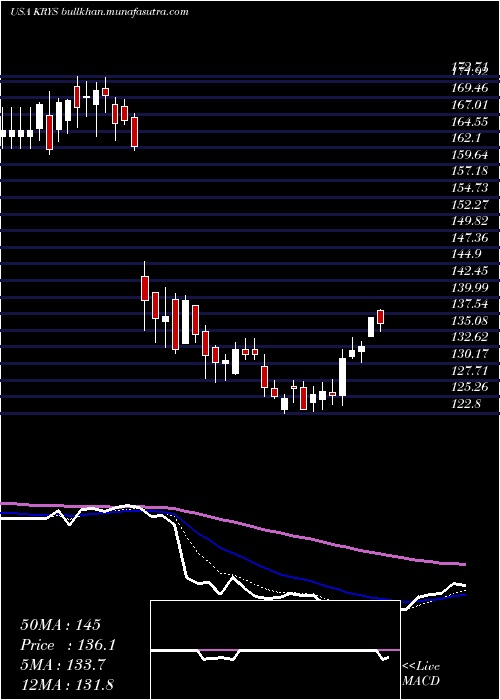This screenshot has height=700, width=500.
Task: Select the 130.17 price label
Action: 470,354
